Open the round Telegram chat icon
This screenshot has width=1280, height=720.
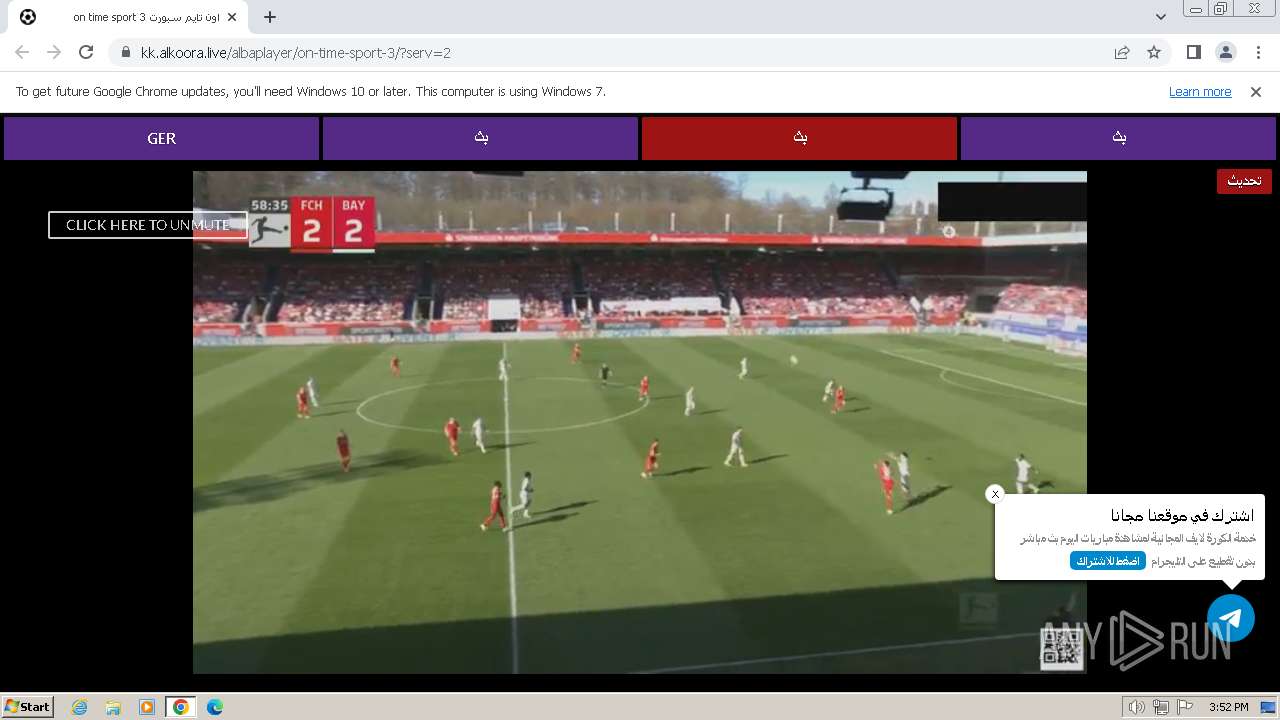pyautogui.click(x=1231, y=618)
